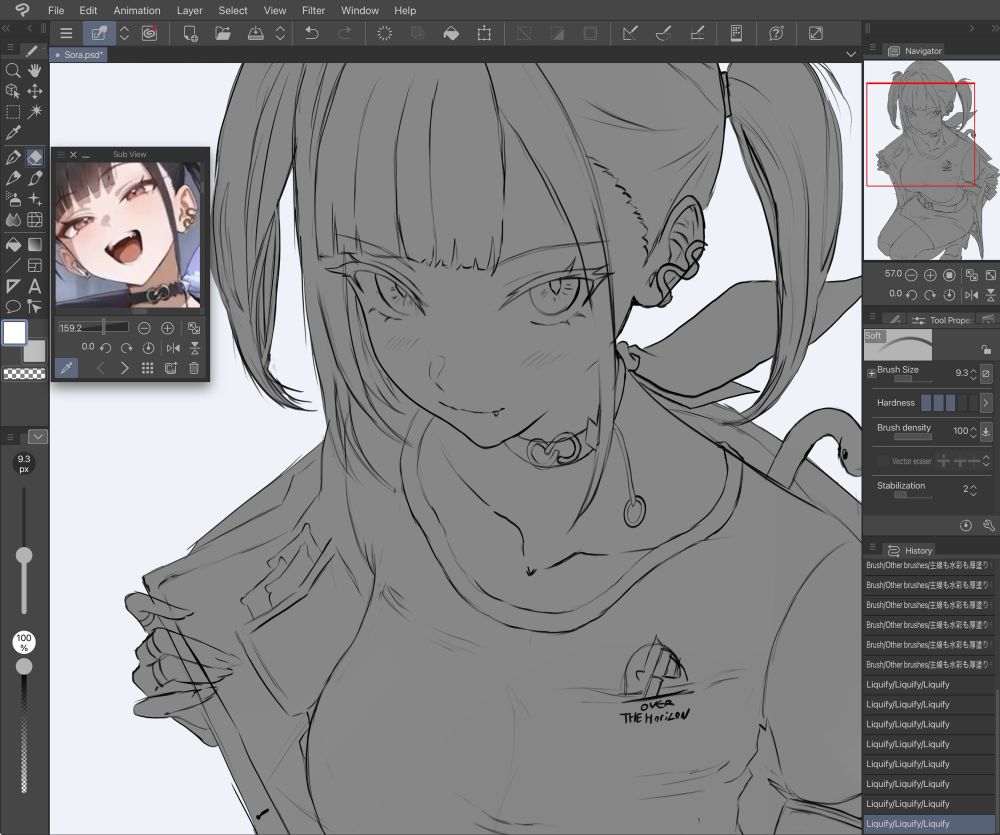Select the gray sub color swatch
The height and width of the screenshot is (835, 1000).
(x=36, y=351)
